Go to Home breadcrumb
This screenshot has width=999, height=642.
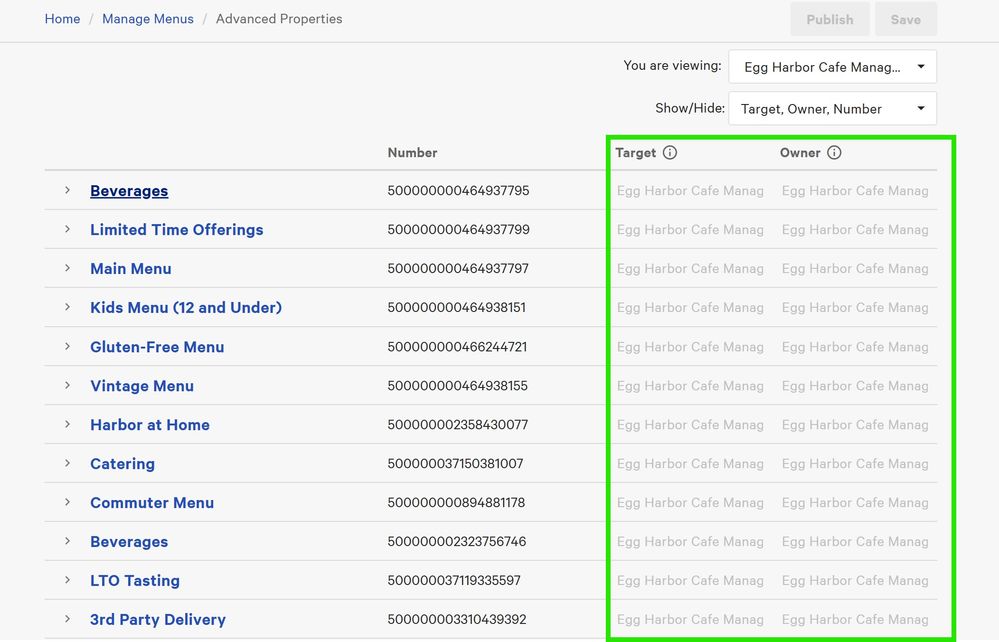62,19
